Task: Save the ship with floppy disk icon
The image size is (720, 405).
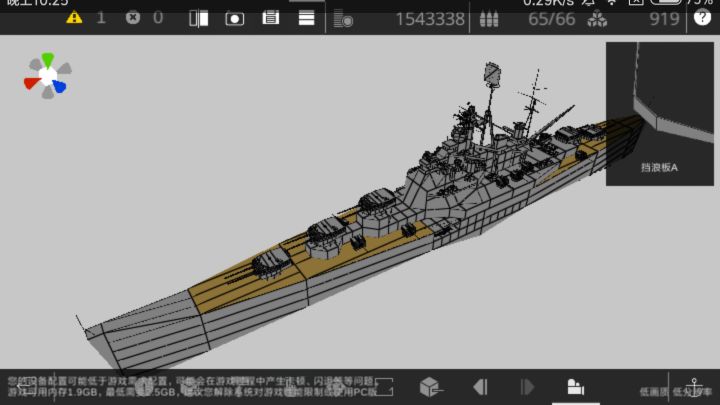Action: [x=270, y=18]
